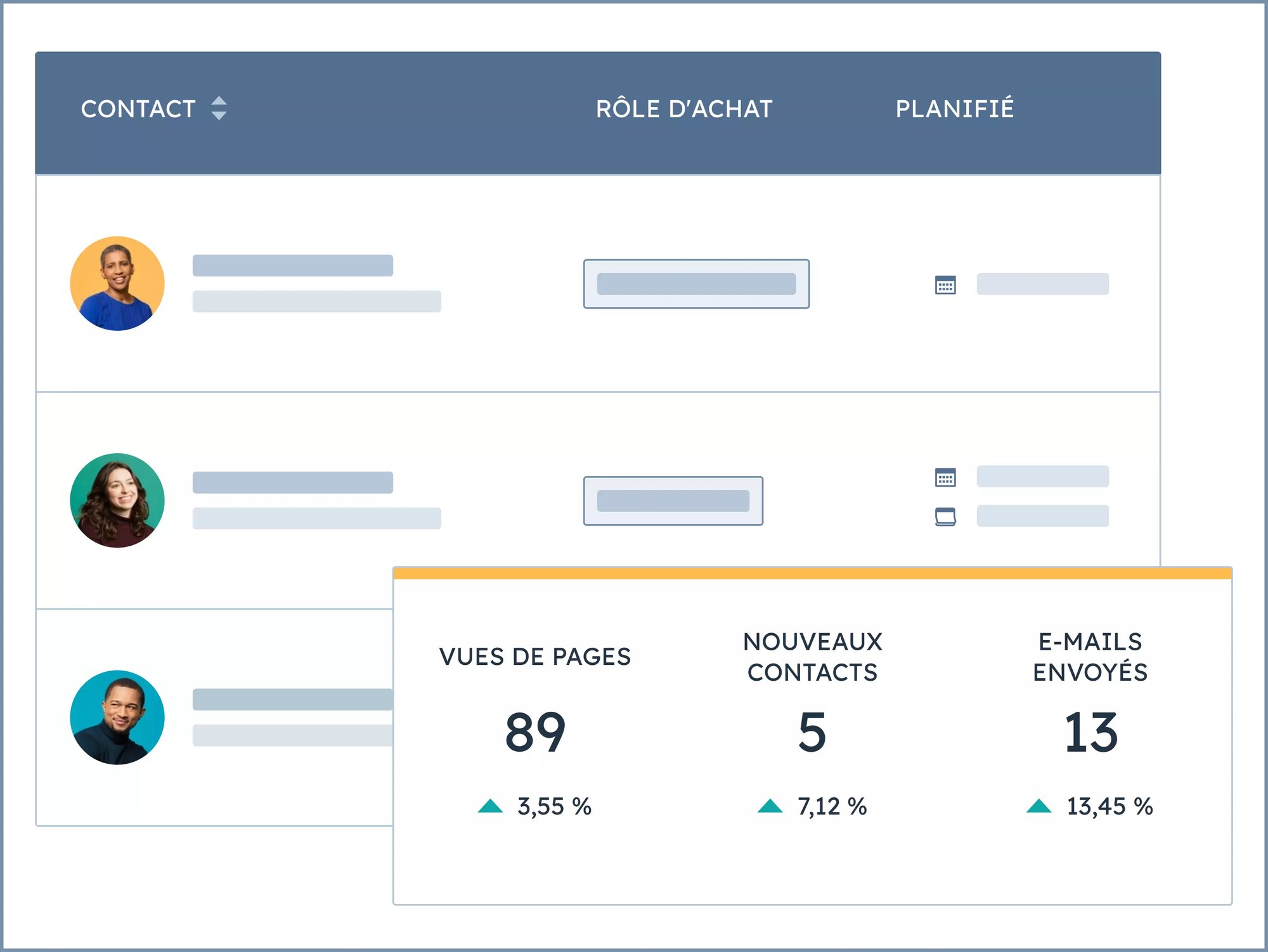Image resolution: width=1268 pixels, height=952 pixels.
Task: Click green up arrow beside 13,45 %
Action: point(1038,806)
